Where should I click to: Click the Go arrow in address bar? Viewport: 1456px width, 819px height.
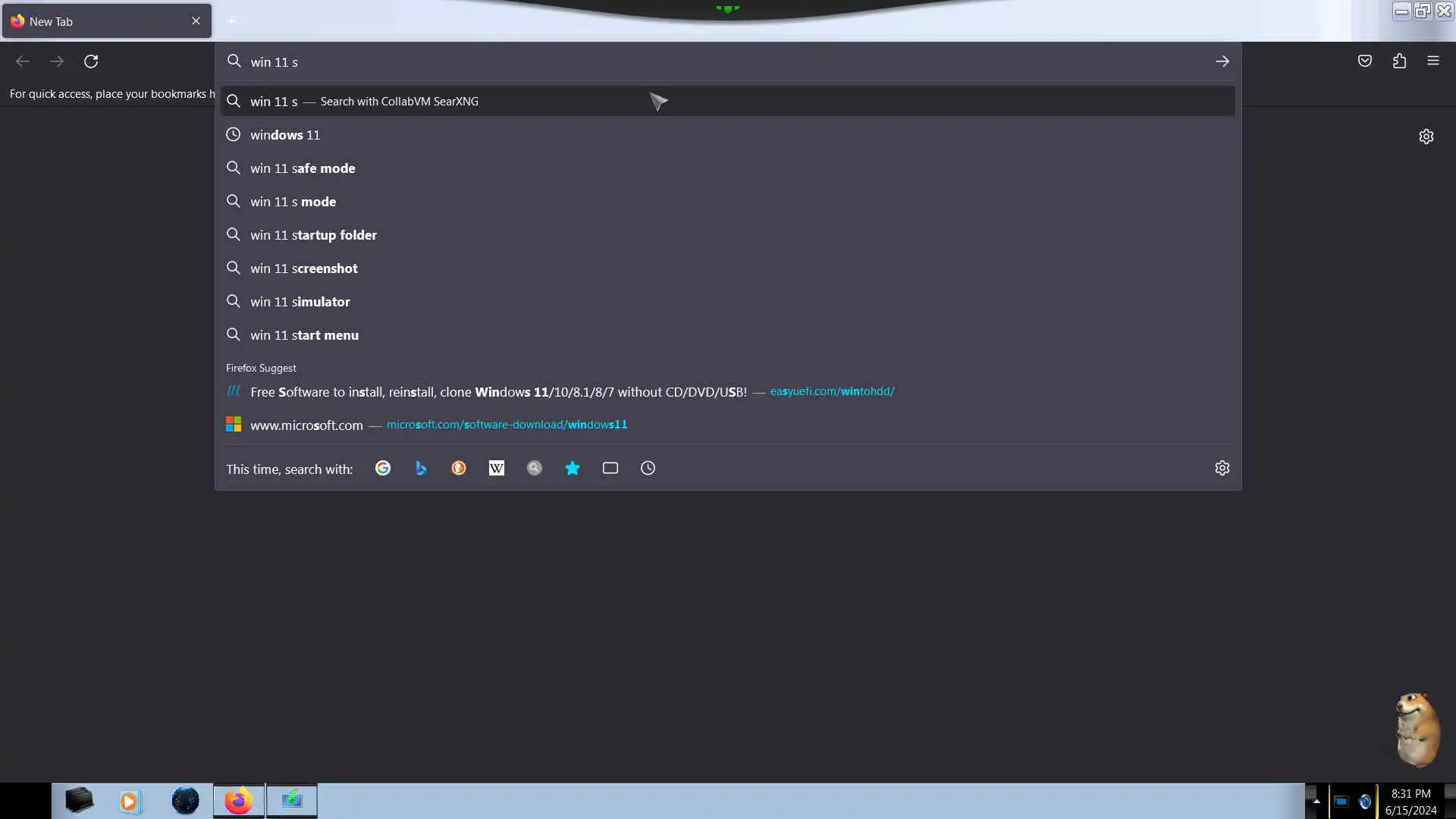coord(1222,61)
